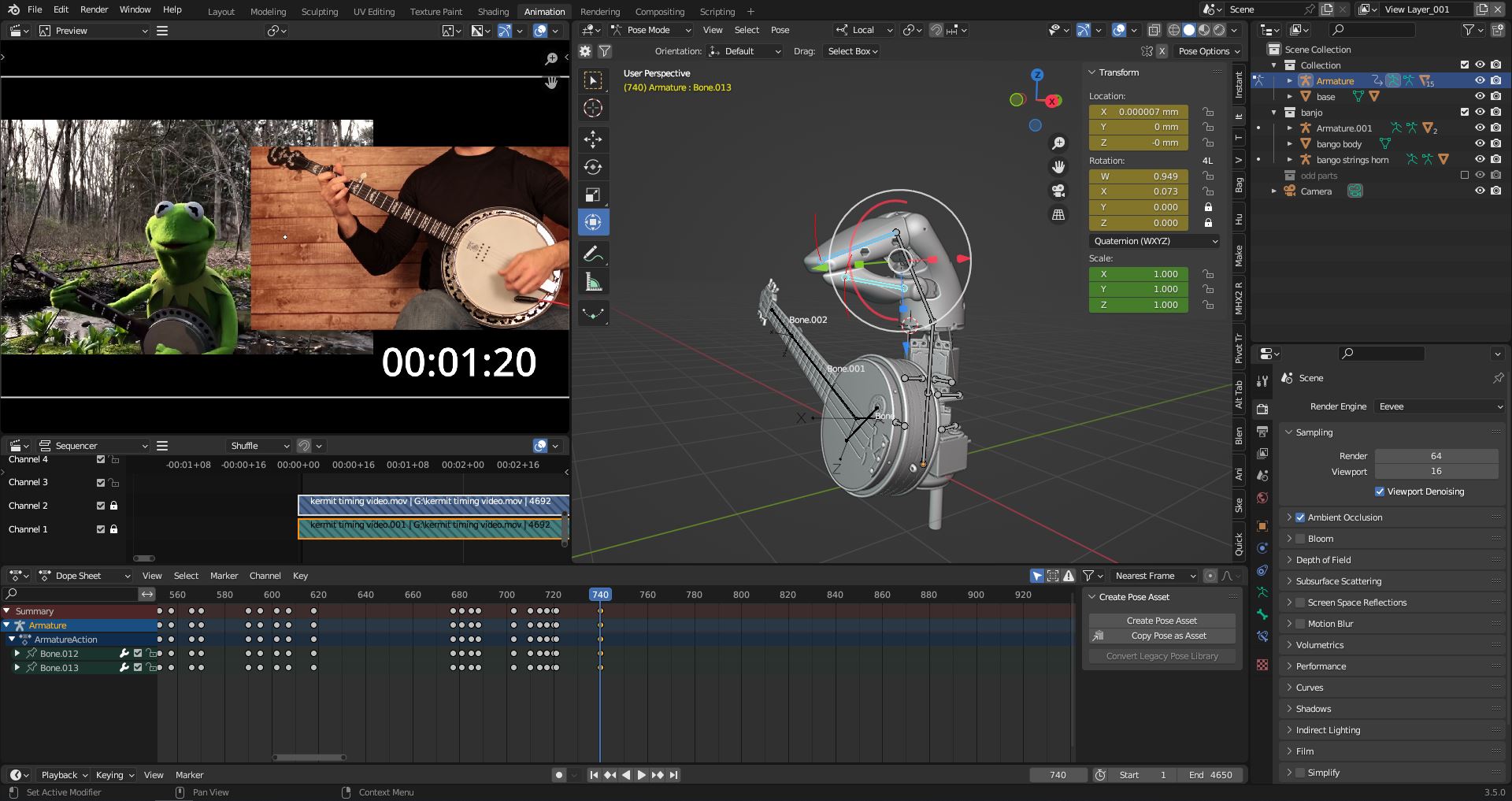Click the Create Pose Asset button
1512x801 pixels.
(x=1162, y=621)
